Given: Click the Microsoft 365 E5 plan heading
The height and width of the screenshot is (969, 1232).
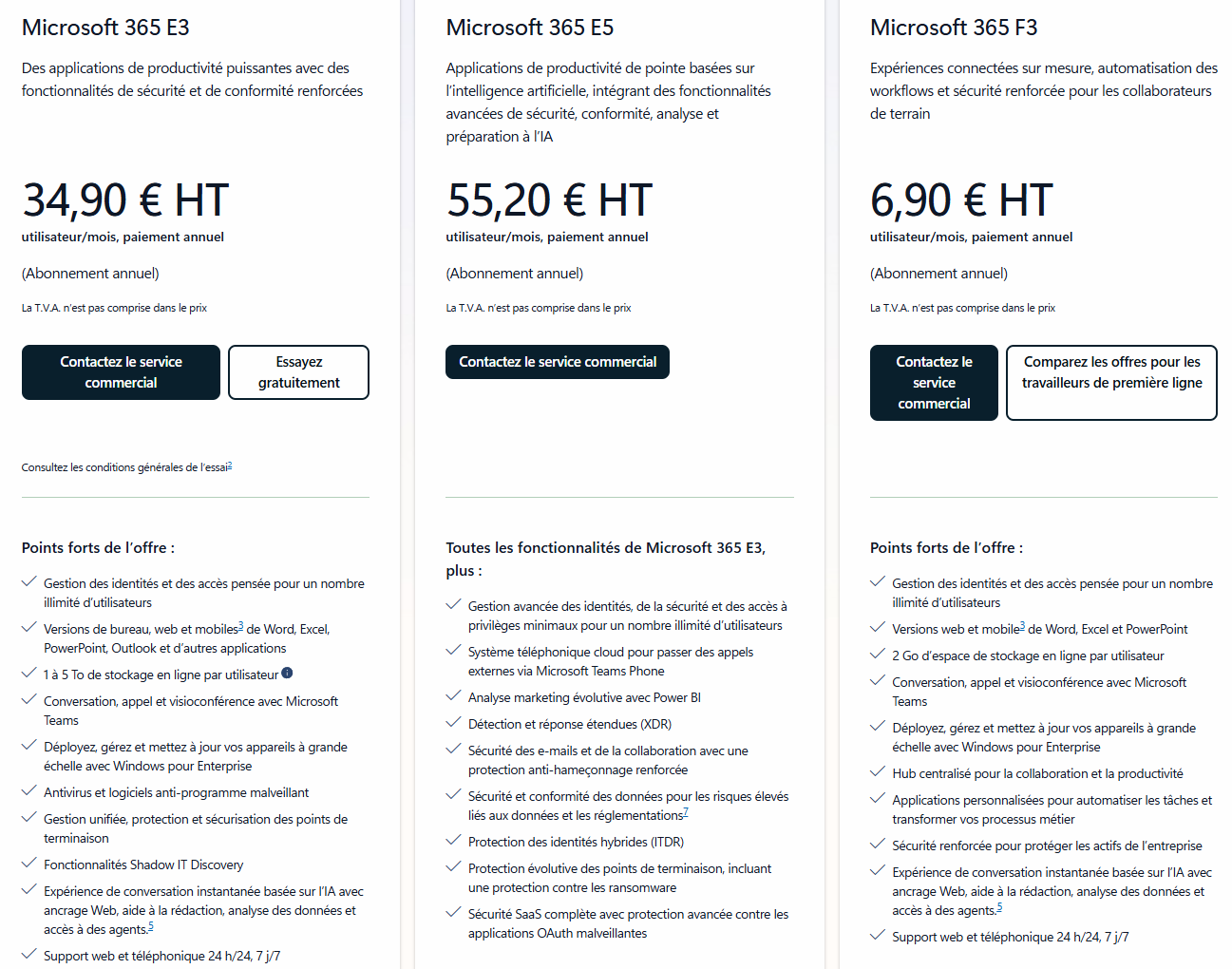Looking at the screenshot, I should tap(530, 28).
